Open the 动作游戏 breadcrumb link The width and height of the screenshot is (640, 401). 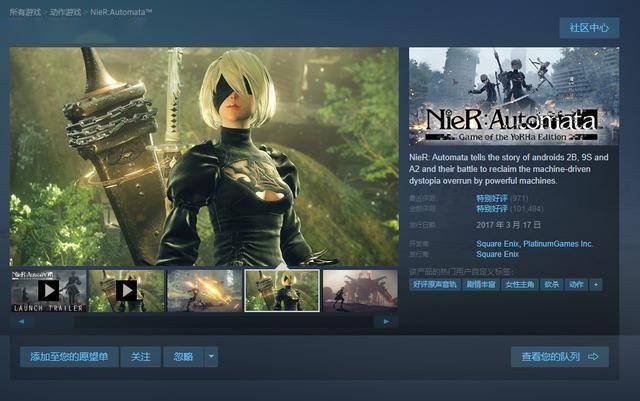pos(65,12)
